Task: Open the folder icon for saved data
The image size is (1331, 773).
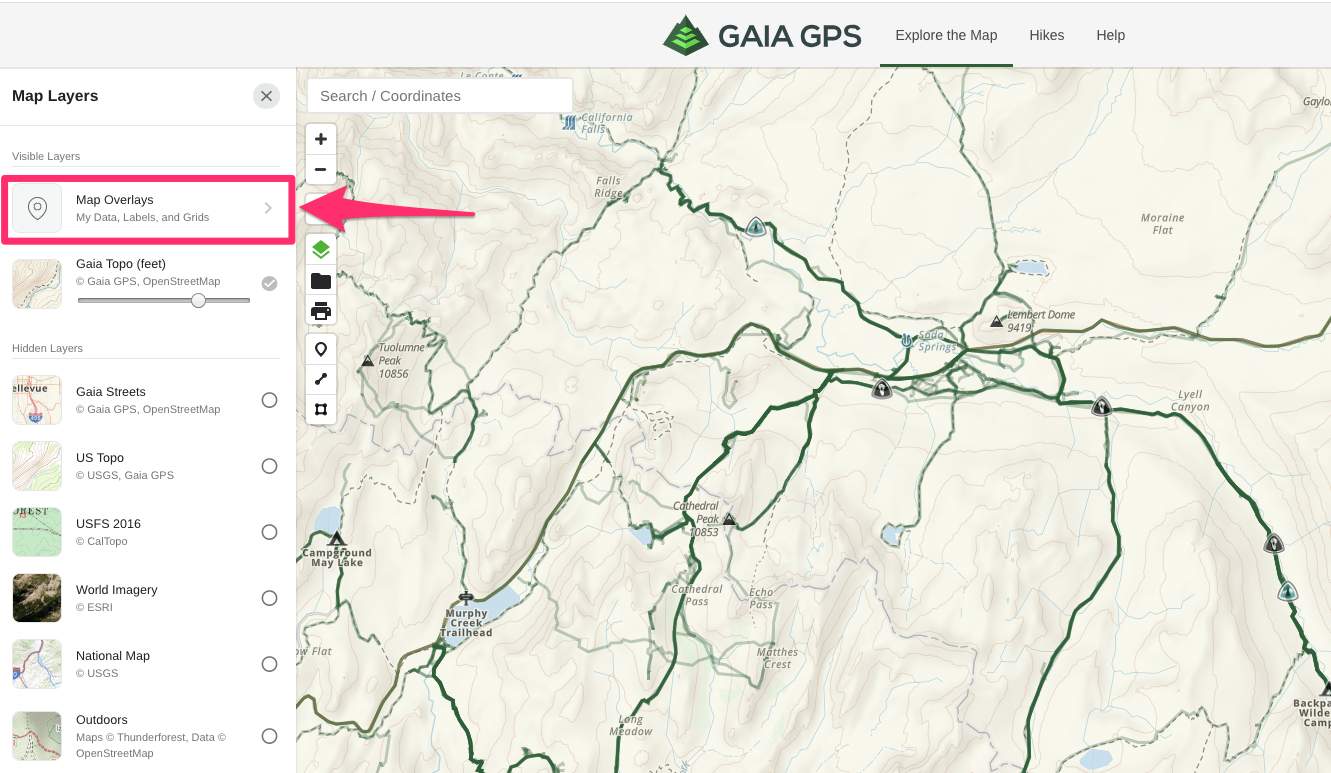Action: pyautogui.click(x=321, y=281)
